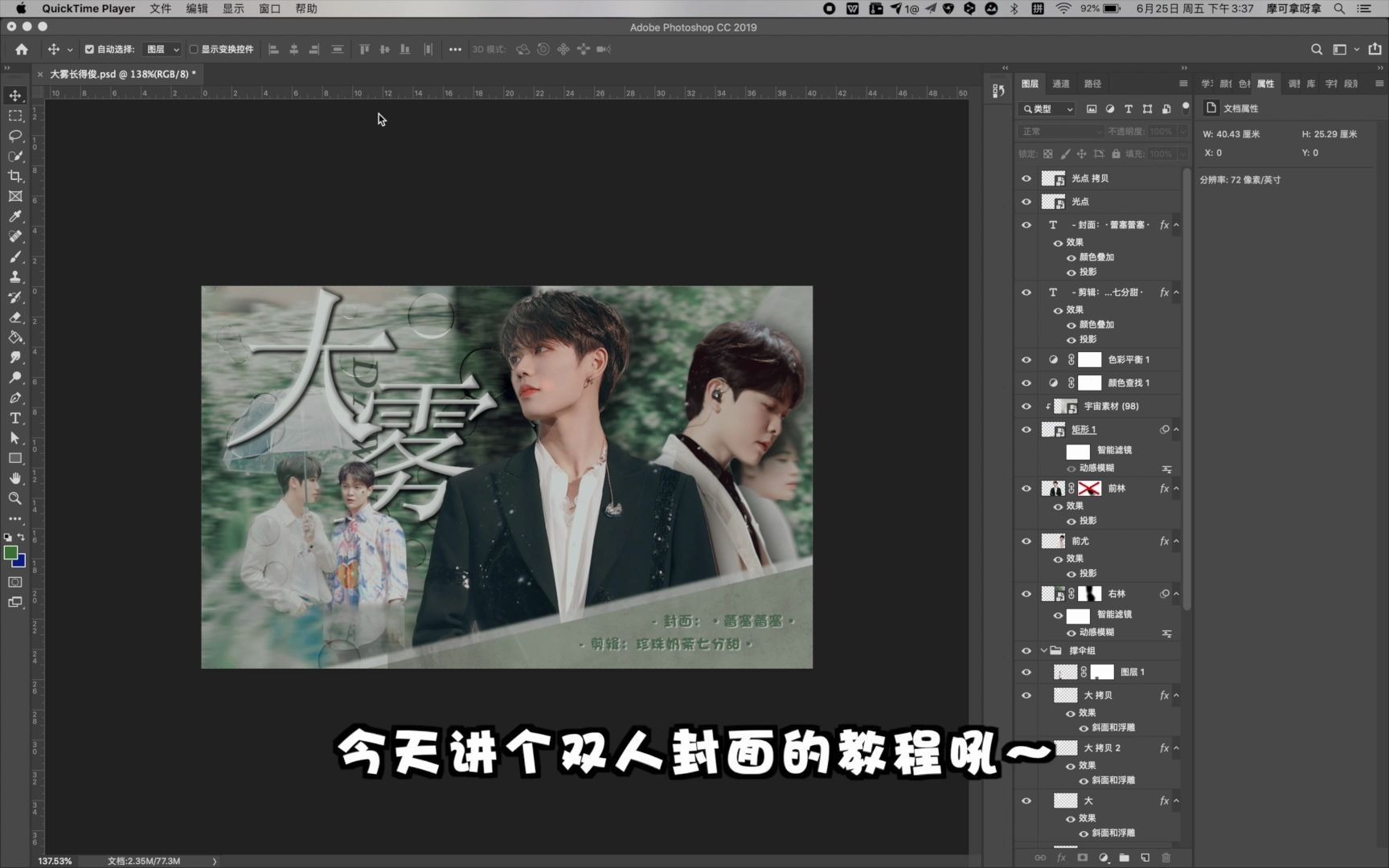1389x868 pixels.
Task: Add layer mask from panel footer
Action: point(1082,858)
